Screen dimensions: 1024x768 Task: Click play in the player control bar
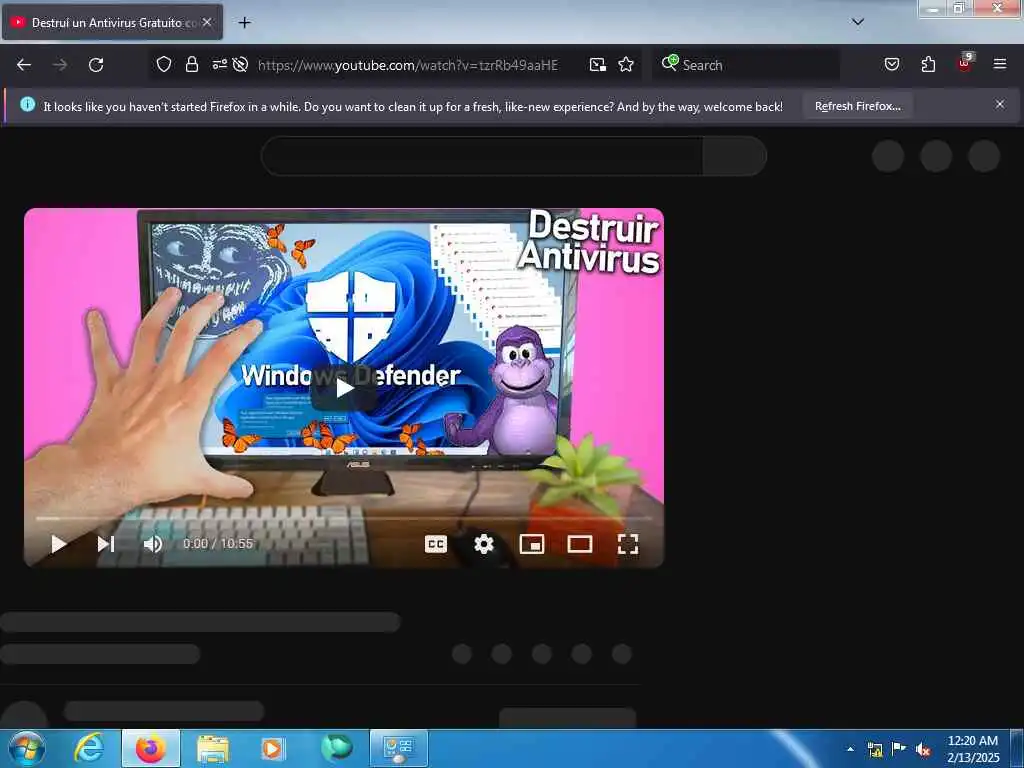59,544
